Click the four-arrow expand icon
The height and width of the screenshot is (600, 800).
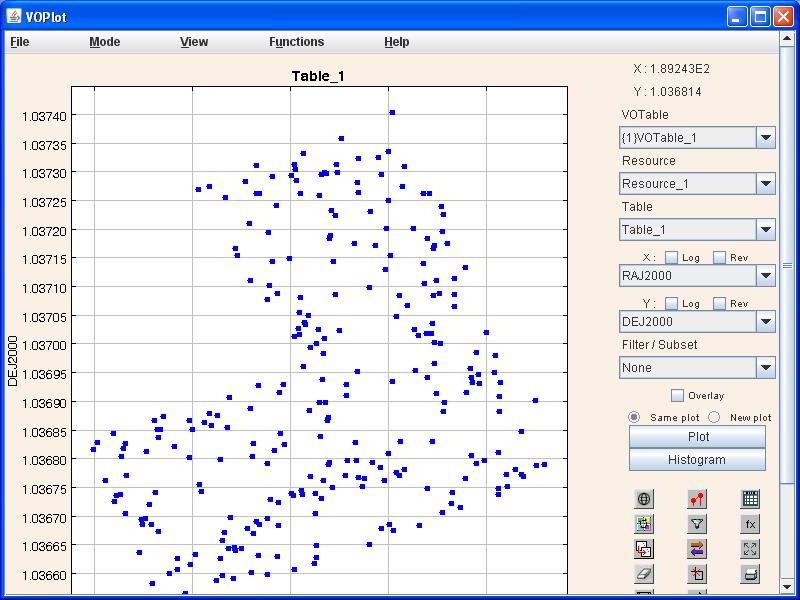[750, 549]
